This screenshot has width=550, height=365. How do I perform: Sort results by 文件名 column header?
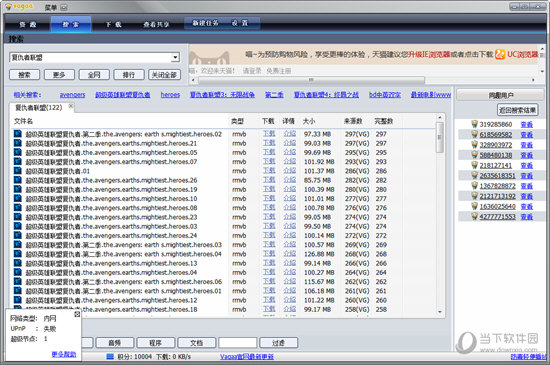pyautogui.click(x=23, y=121)
